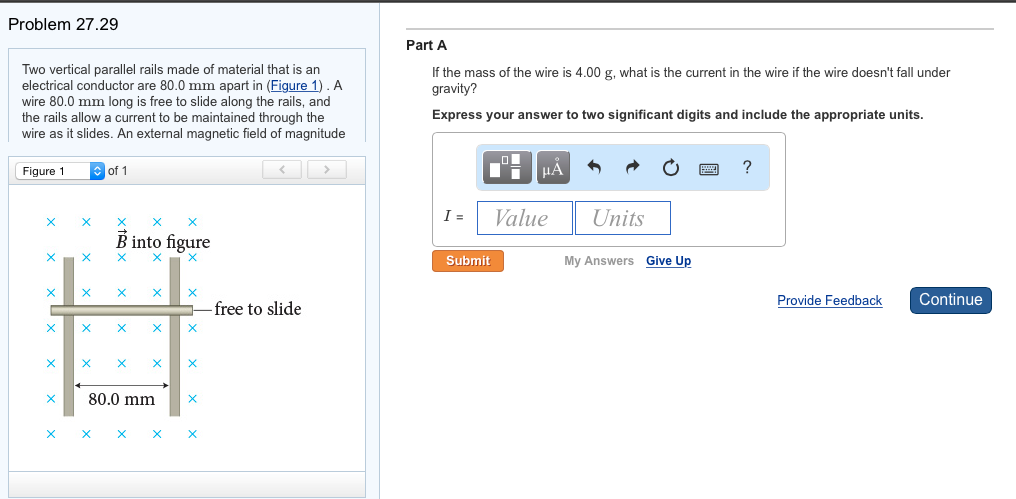Open the µÅ units symbols palette
Viewport: 1016px width, 499px height.
[x=553, y=168]
